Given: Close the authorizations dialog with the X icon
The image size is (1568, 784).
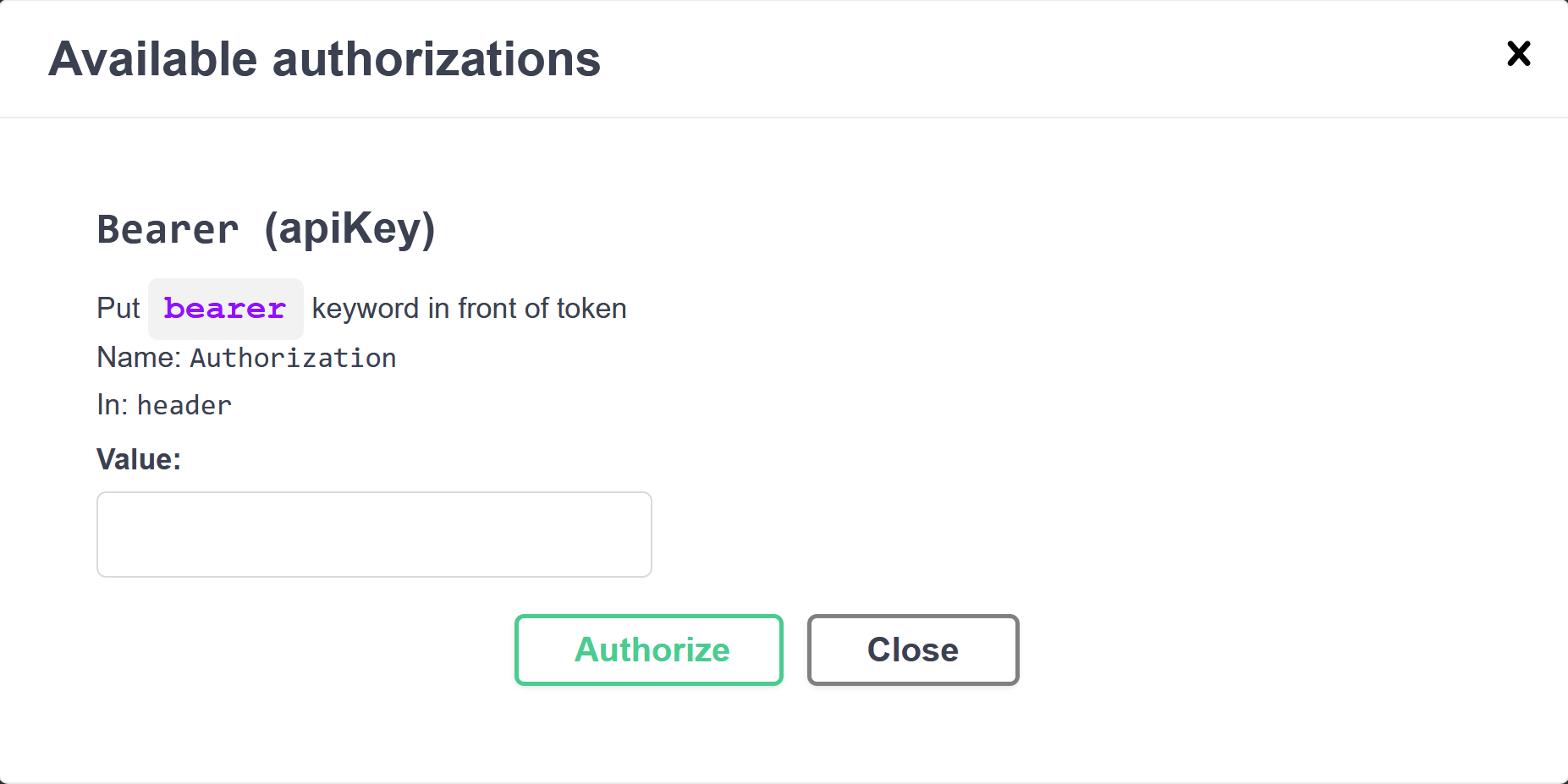Looking at the screenshot, I should (1519, 54).
